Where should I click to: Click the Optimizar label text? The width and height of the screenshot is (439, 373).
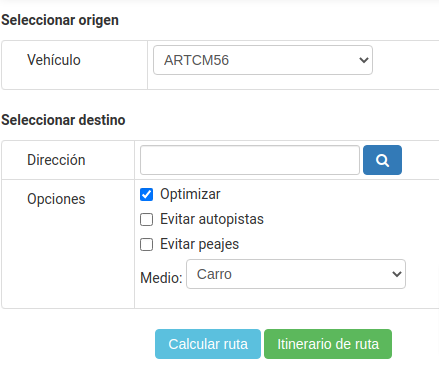tap(190, 194)
